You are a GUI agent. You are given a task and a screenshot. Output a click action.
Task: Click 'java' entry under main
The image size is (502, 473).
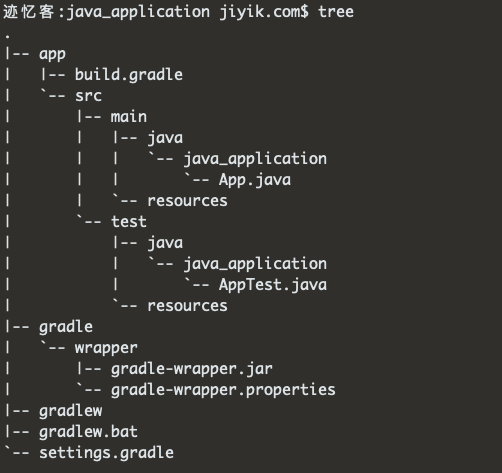pos(165,138)
